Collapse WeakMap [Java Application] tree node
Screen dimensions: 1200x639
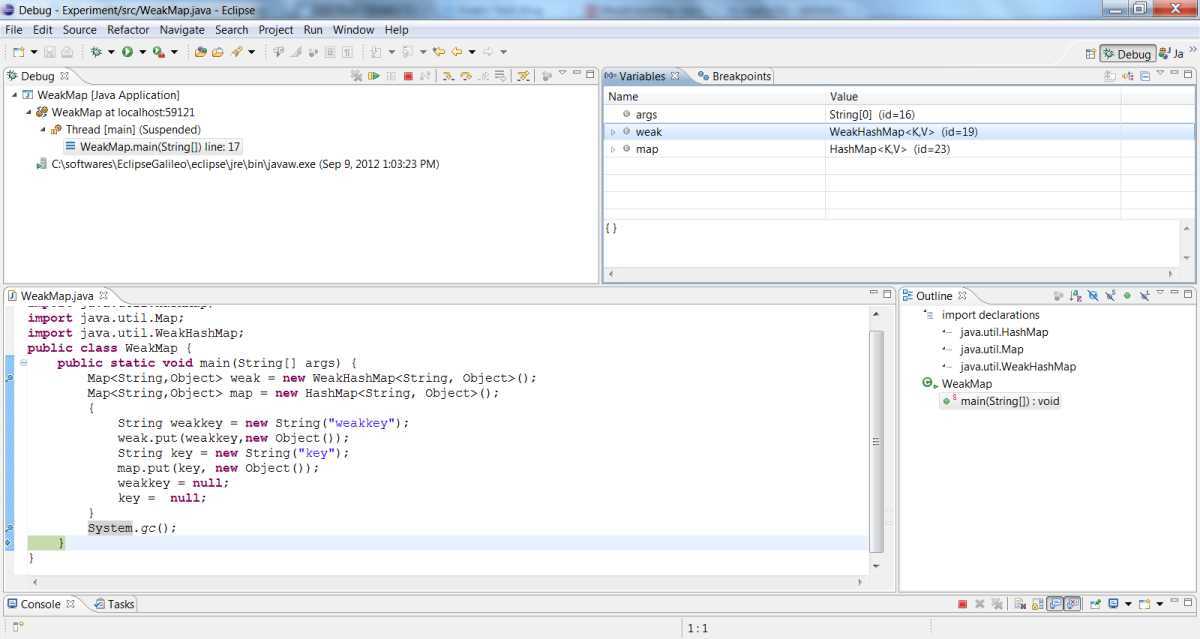click(15, 95)
